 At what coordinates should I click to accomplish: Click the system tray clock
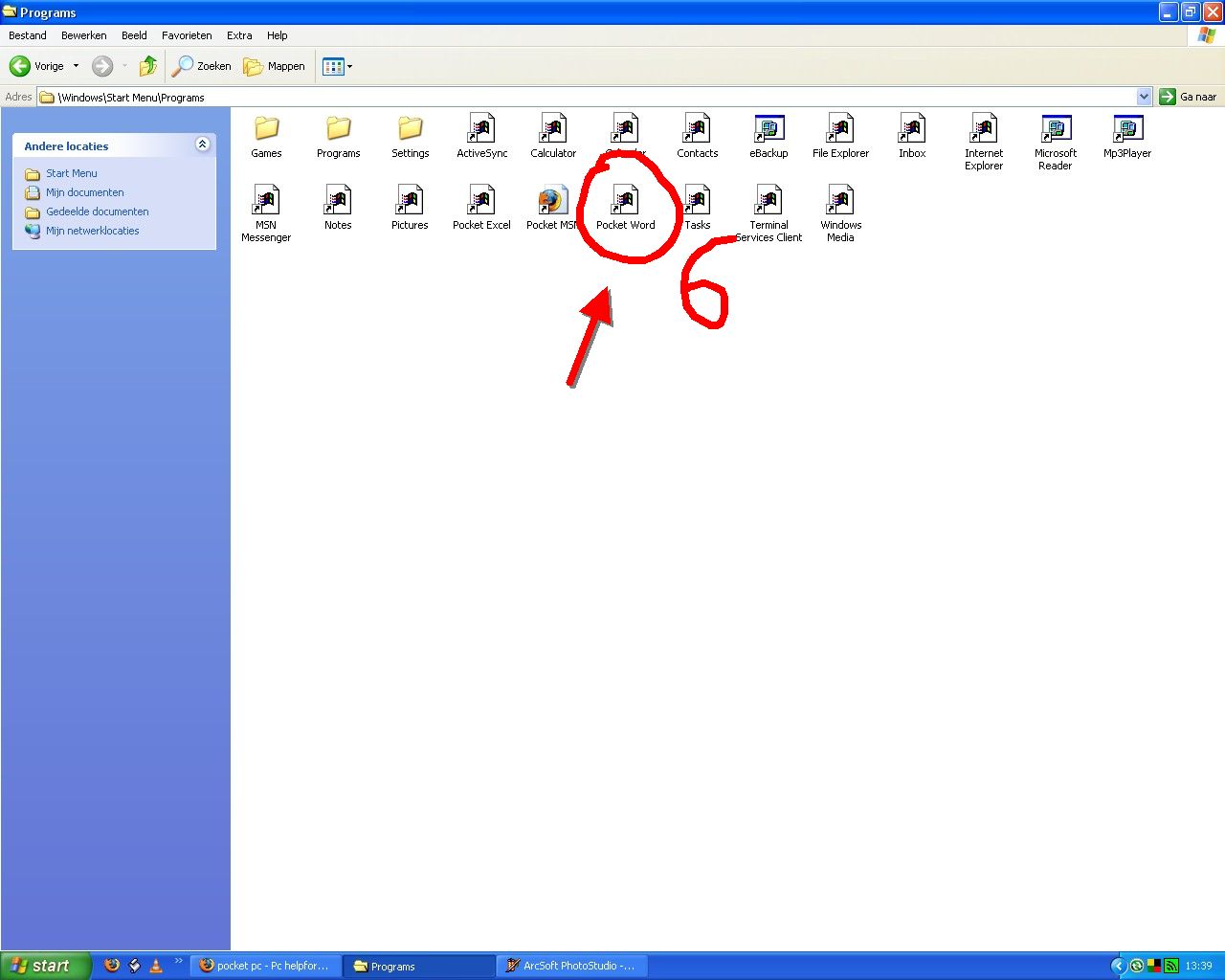(1198, 966)
